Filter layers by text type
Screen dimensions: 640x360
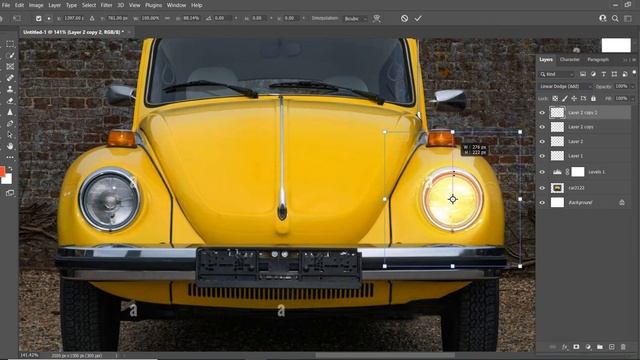(x=604, y=74)
